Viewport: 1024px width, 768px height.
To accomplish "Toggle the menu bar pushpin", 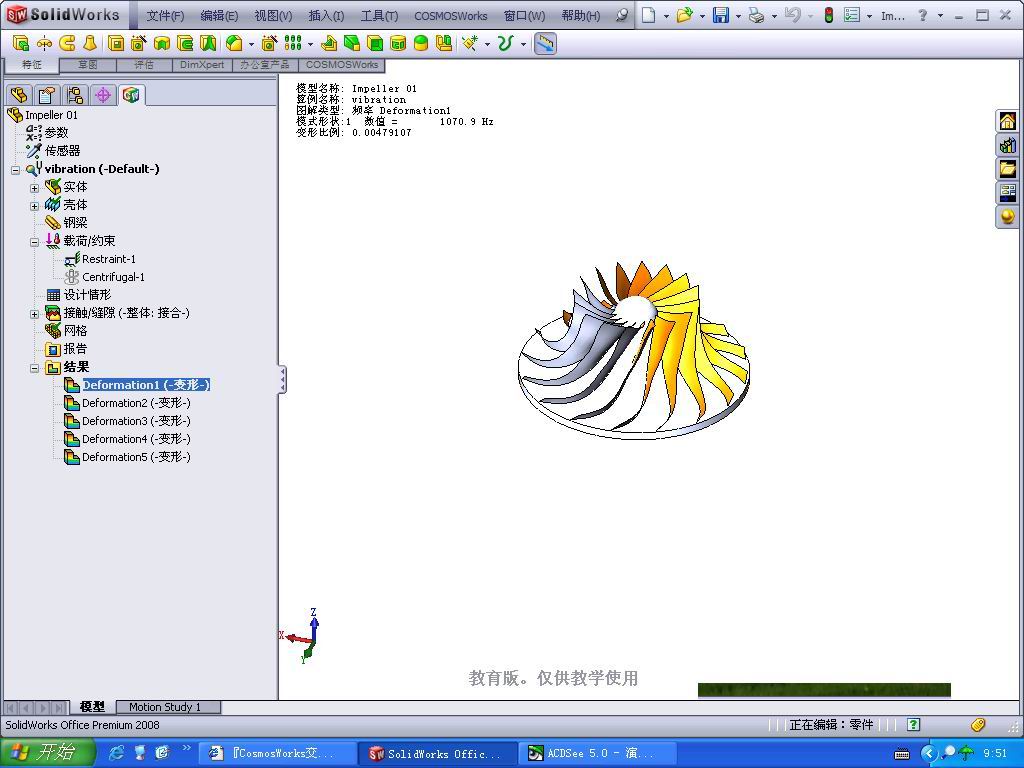I will 622,15.
